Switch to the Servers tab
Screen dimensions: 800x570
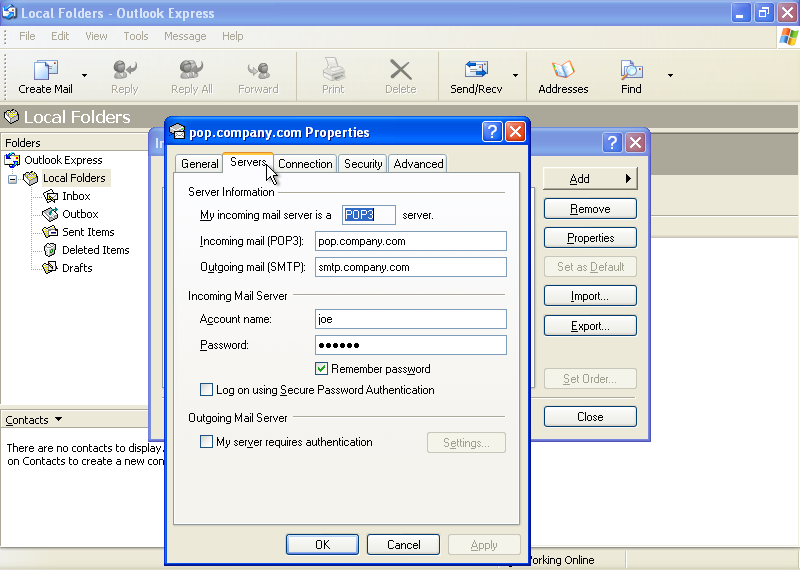(x=248, y=162)
